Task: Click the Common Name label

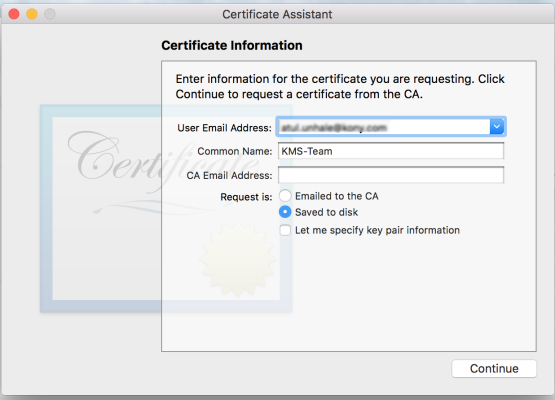Action: tap(235, 151)
